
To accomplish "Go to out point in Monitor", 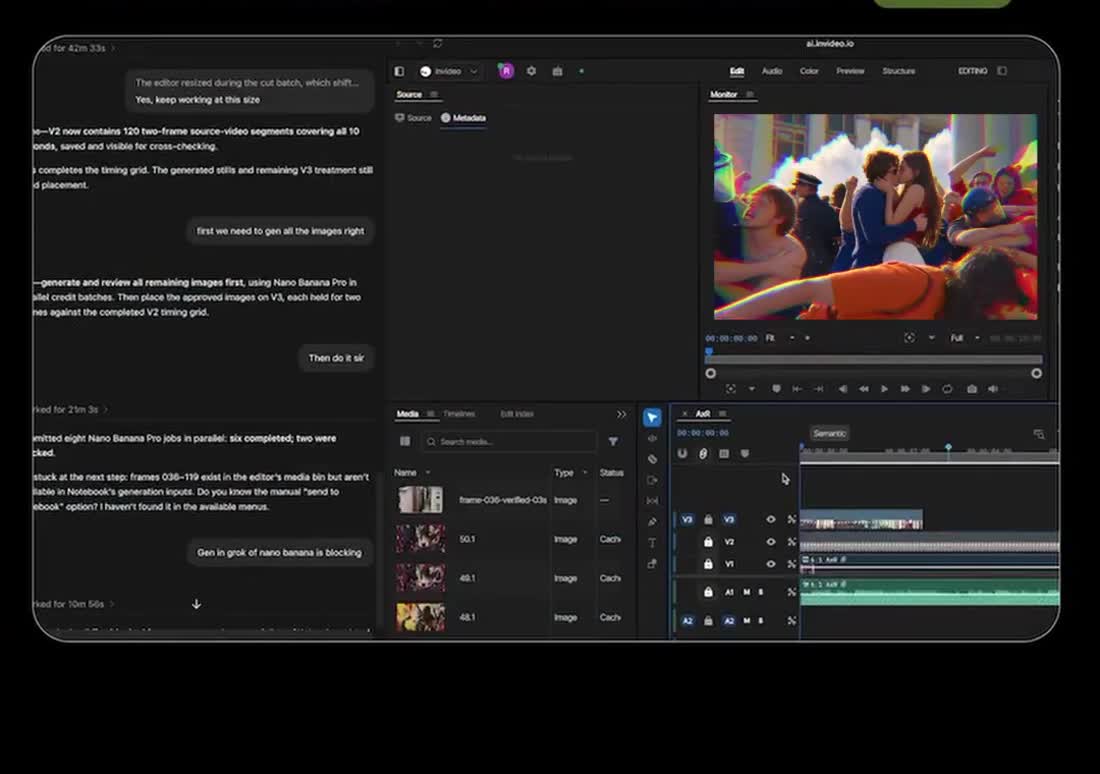I will (x=818, y=389).
